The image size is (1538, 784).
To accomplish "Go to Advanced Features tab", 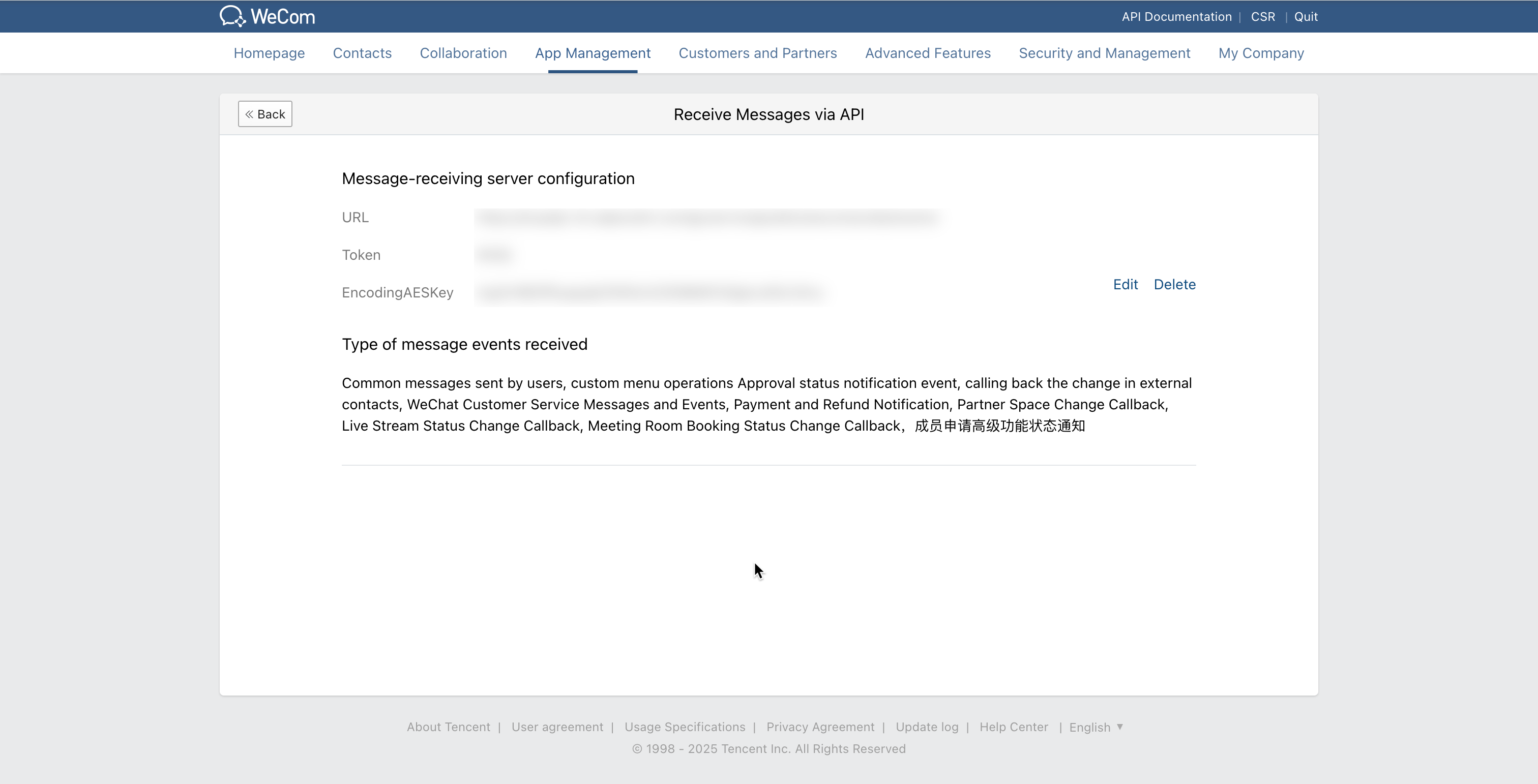I will tap(927, 53).
